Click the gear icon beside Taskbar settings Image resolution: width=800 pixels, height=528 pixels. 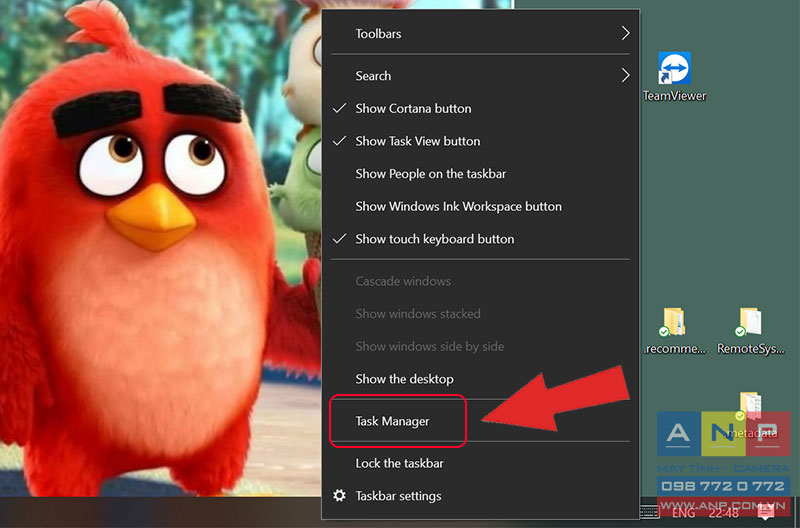coord(339,495)
